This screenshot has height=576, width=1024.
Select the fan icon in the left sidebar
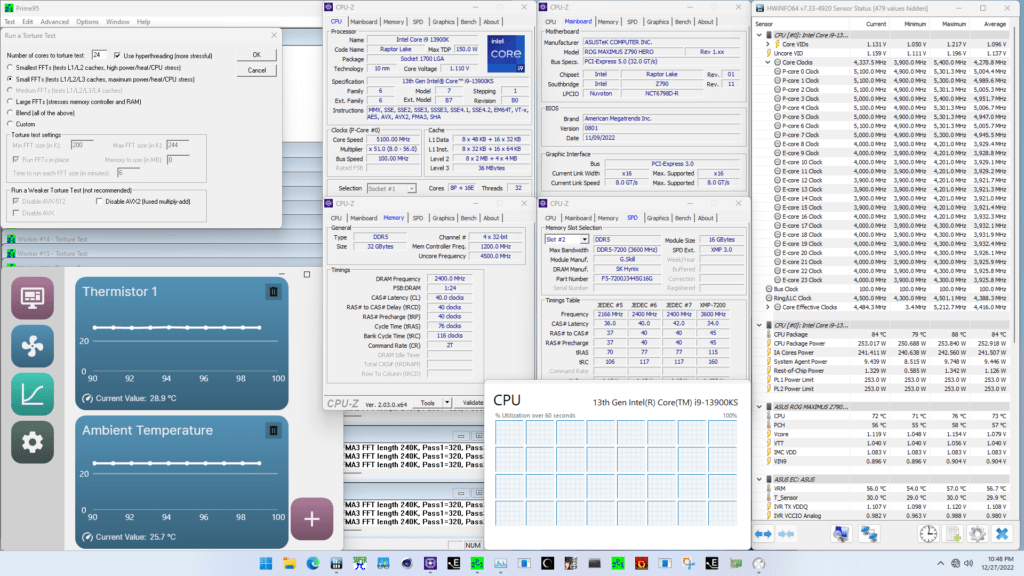pyautogui.click(x=33, y=343)
